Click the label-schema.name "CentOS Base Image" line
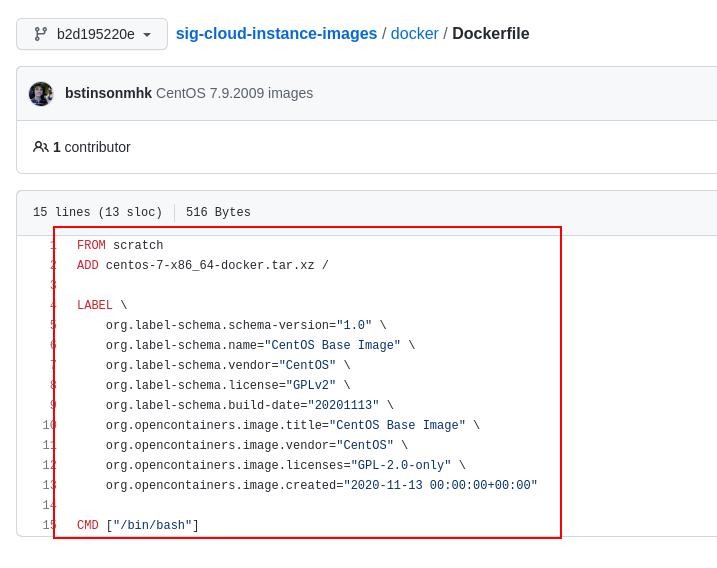Image resolution: width=717 pixels, height=568 pixels. 260,345
